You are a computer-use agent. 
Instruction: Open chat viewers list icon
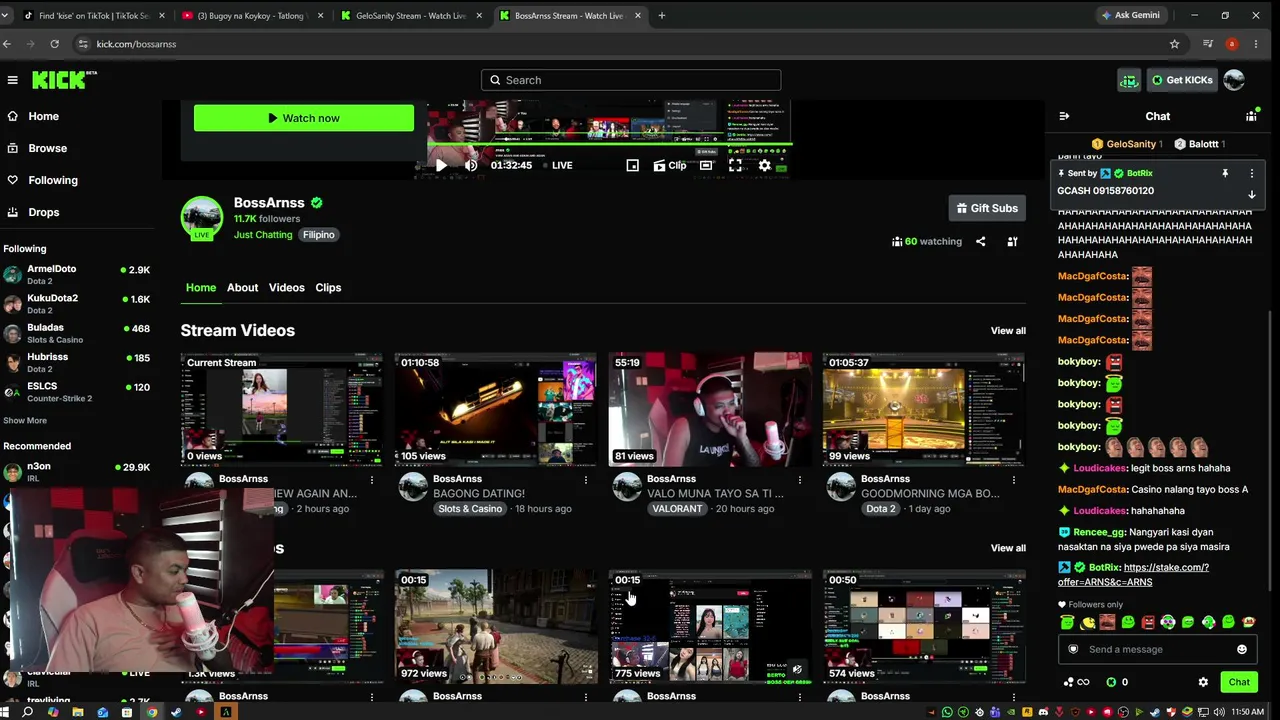click(x=1251, y=116)
